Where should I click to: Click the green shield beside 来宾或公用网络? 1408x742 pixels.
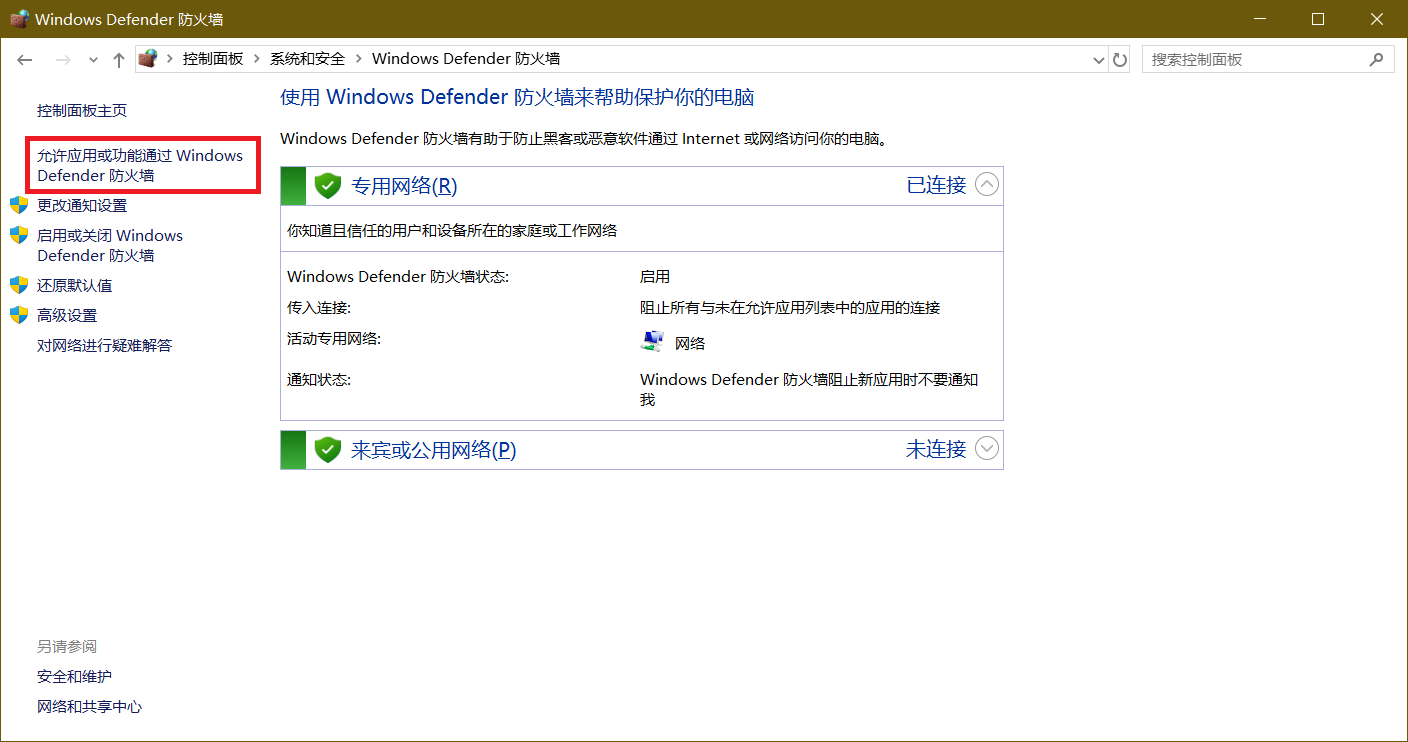[x=328, y=450]
